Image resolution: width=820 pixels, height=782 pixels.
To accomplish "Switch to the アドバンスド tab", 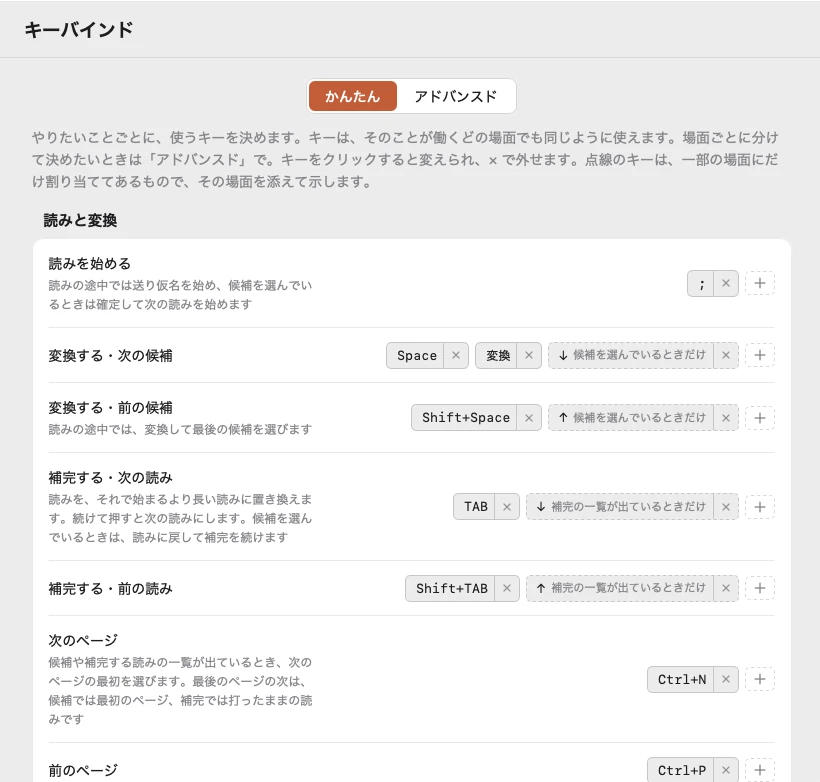I will click(x=455, y=96).
